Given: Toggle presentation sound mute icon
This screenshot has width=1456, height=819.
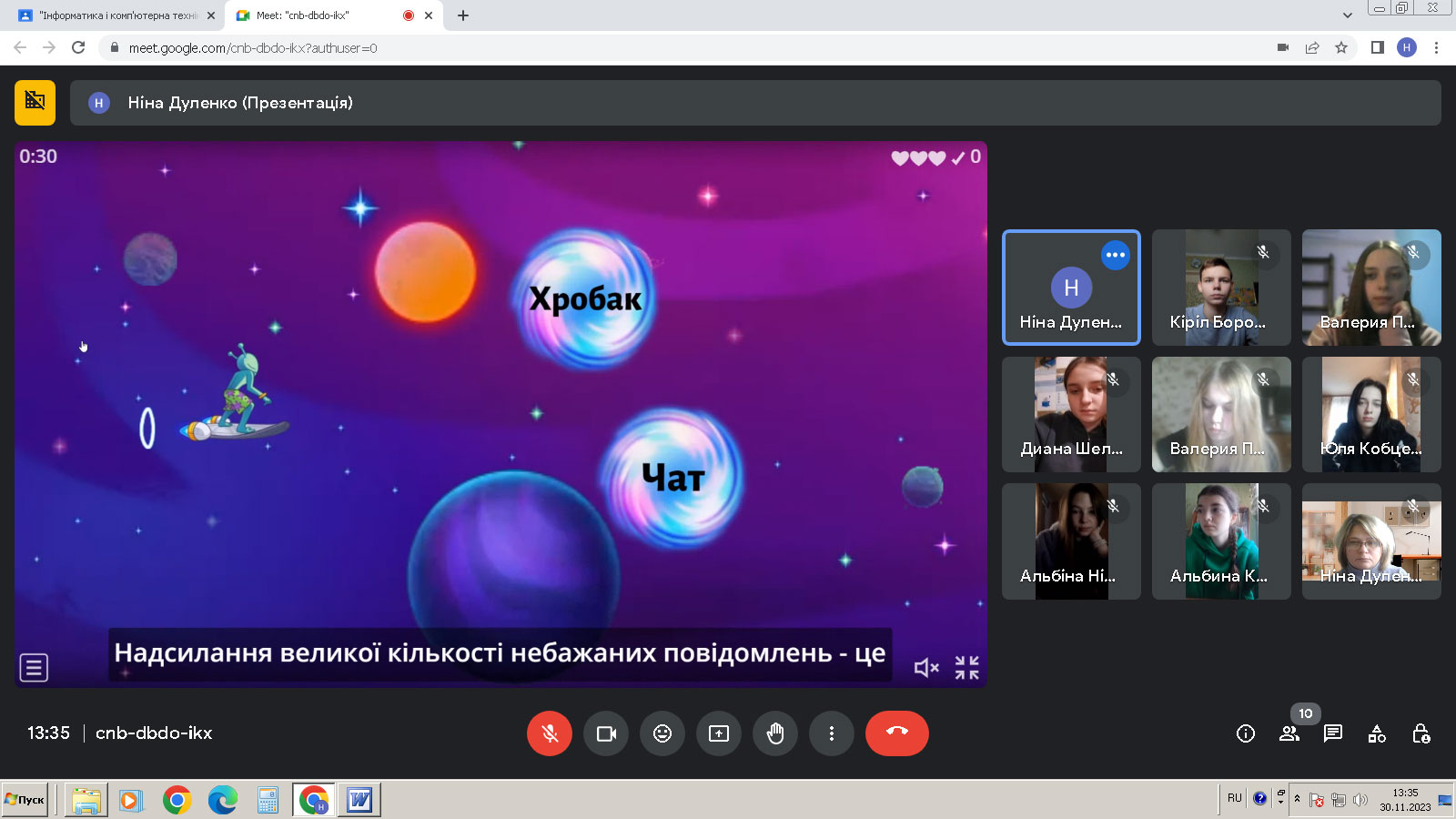Looking at the screenshot, I should 925,668.
